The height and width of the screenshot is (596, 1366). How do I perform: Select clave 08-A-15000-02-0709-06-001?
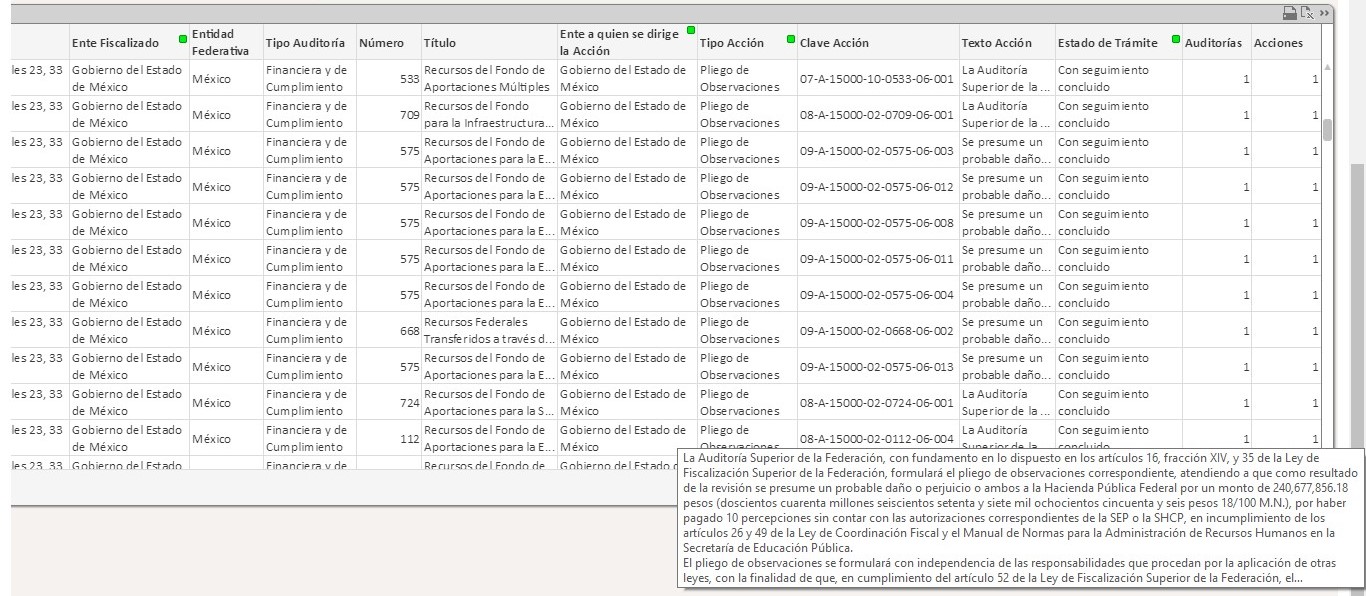coord(877,114)
